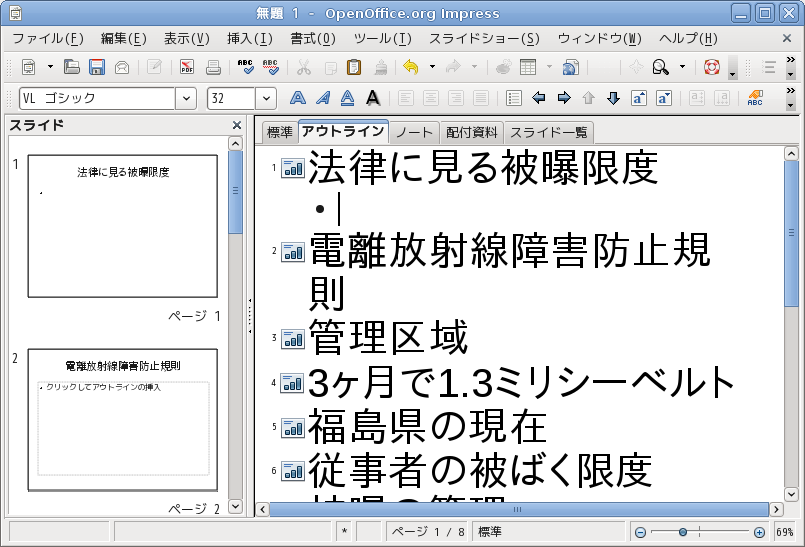The width and height of the screenshot is (805, 547).
Task: Open the help lifebuoy icon
Action: pos(712,68)
